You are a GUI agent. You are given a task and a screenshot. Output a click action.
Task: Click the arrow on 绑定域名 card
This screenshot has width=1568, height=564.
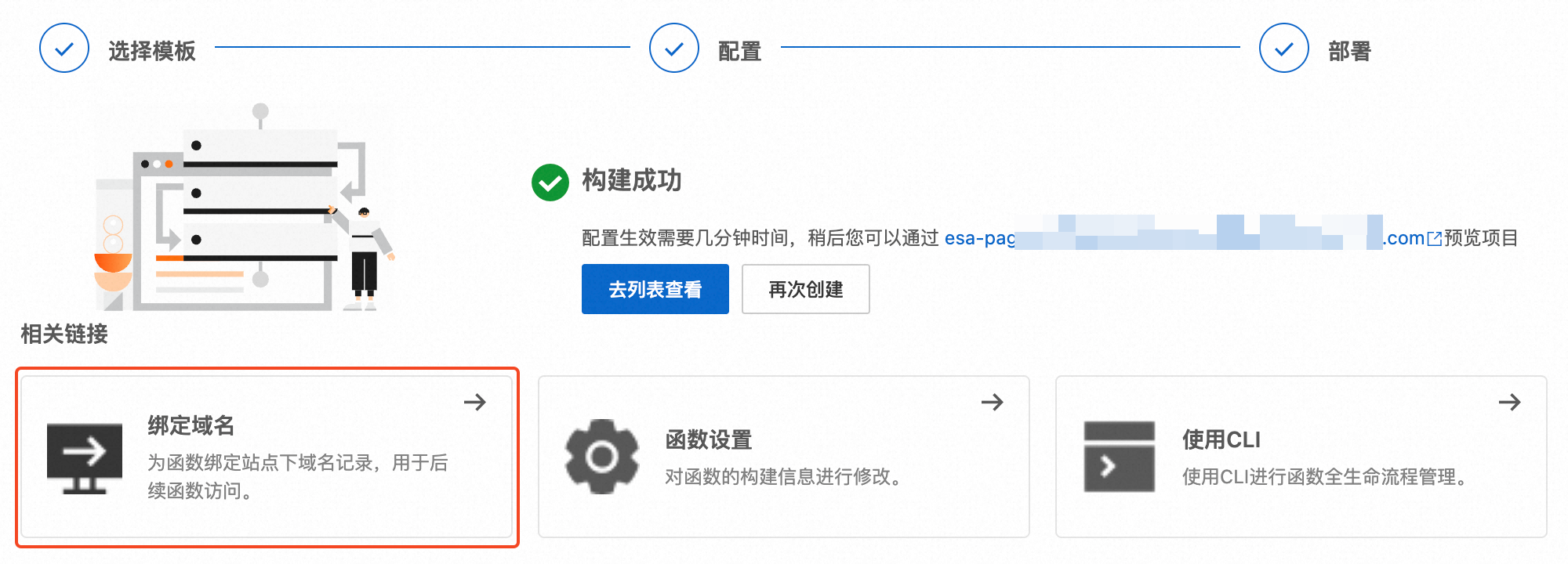475,402
